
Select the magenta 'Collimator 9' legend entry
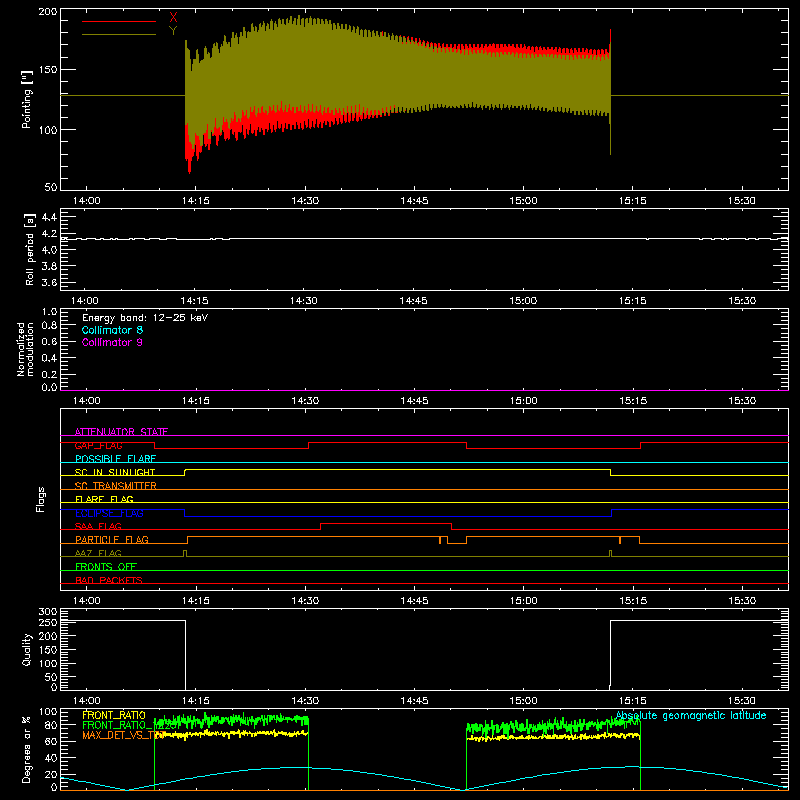[112, 342]
